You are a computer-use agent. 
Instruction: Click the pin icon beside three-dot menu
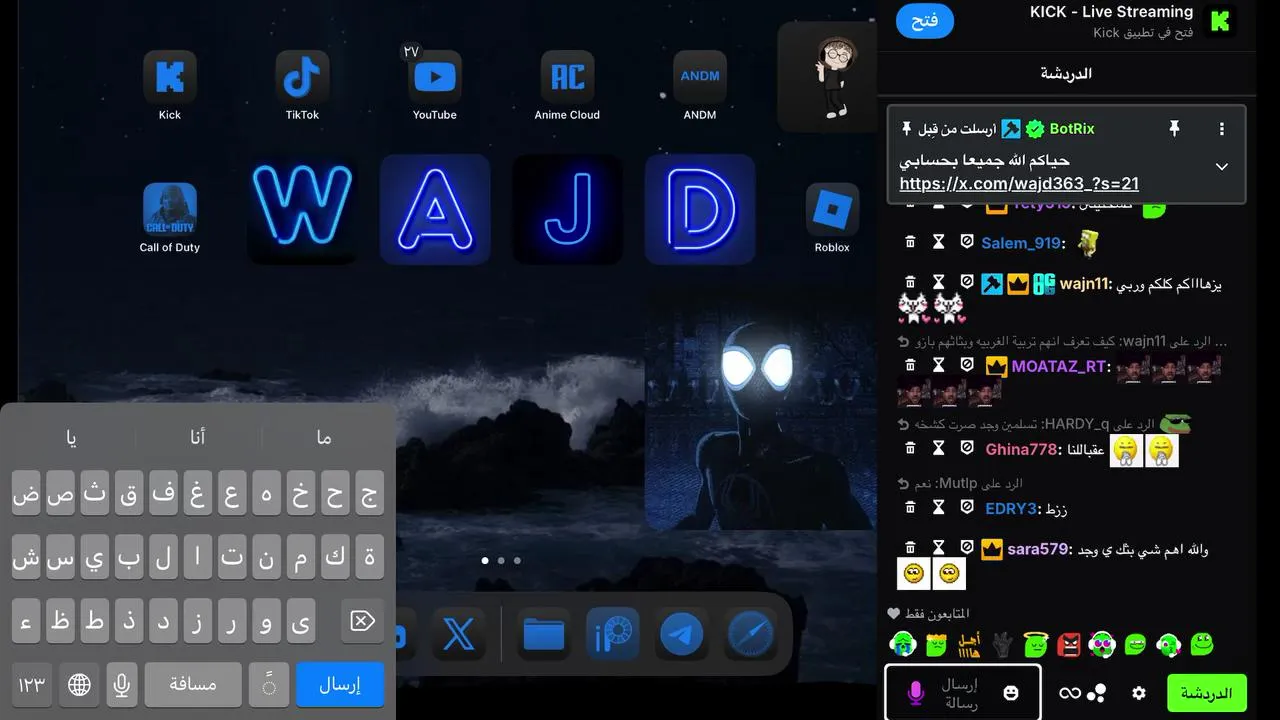1175,129
